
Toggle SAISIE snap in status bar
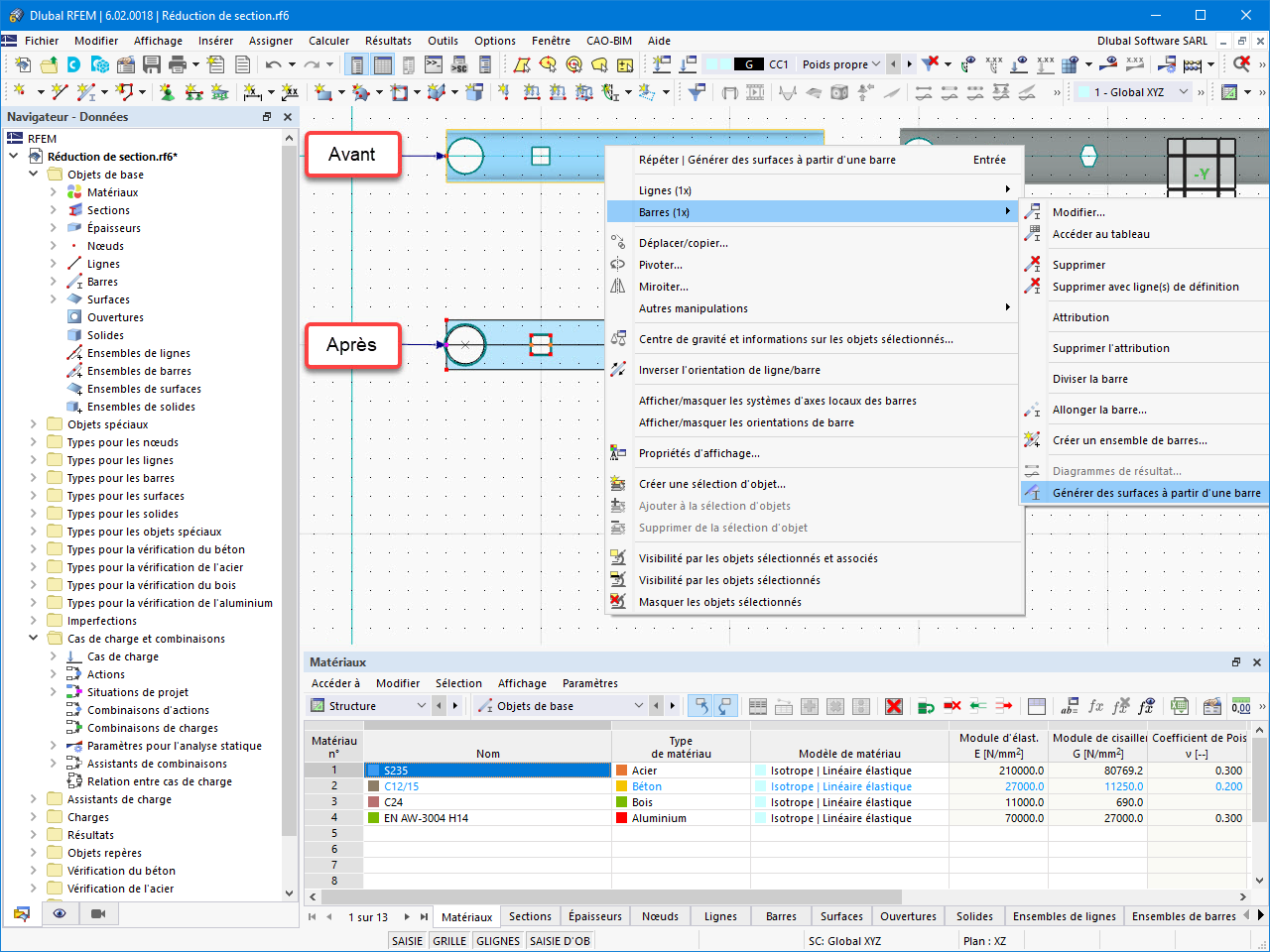tap(408, 941)
